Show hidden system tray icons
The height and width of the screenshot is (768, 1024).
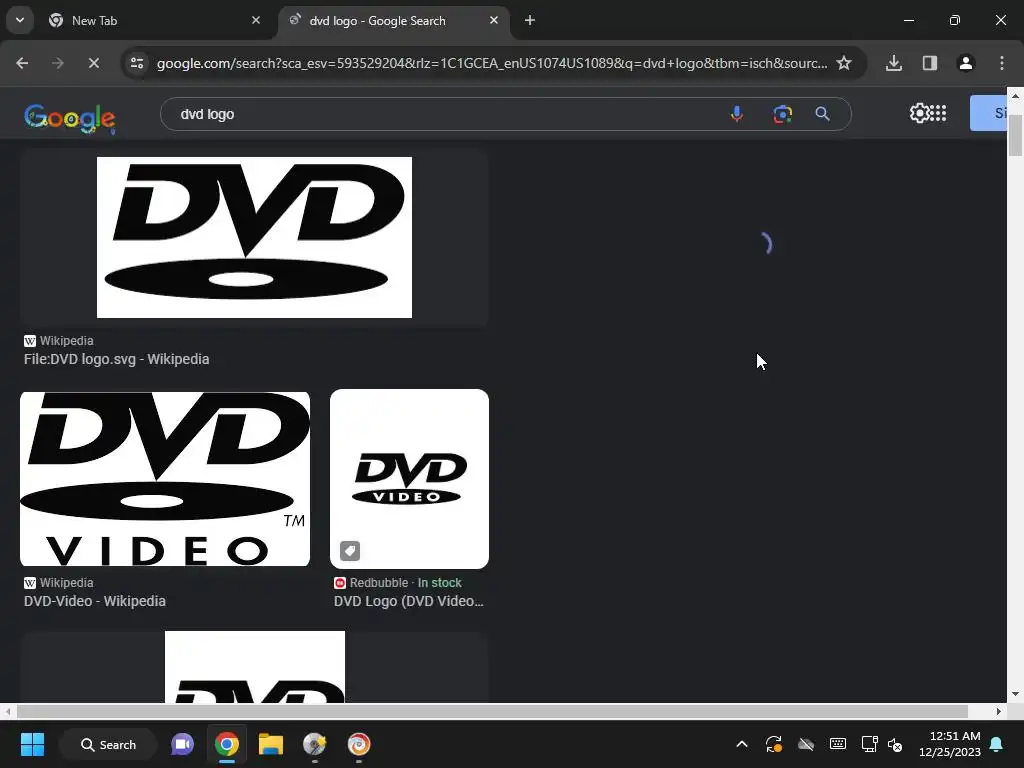[742, 744]
